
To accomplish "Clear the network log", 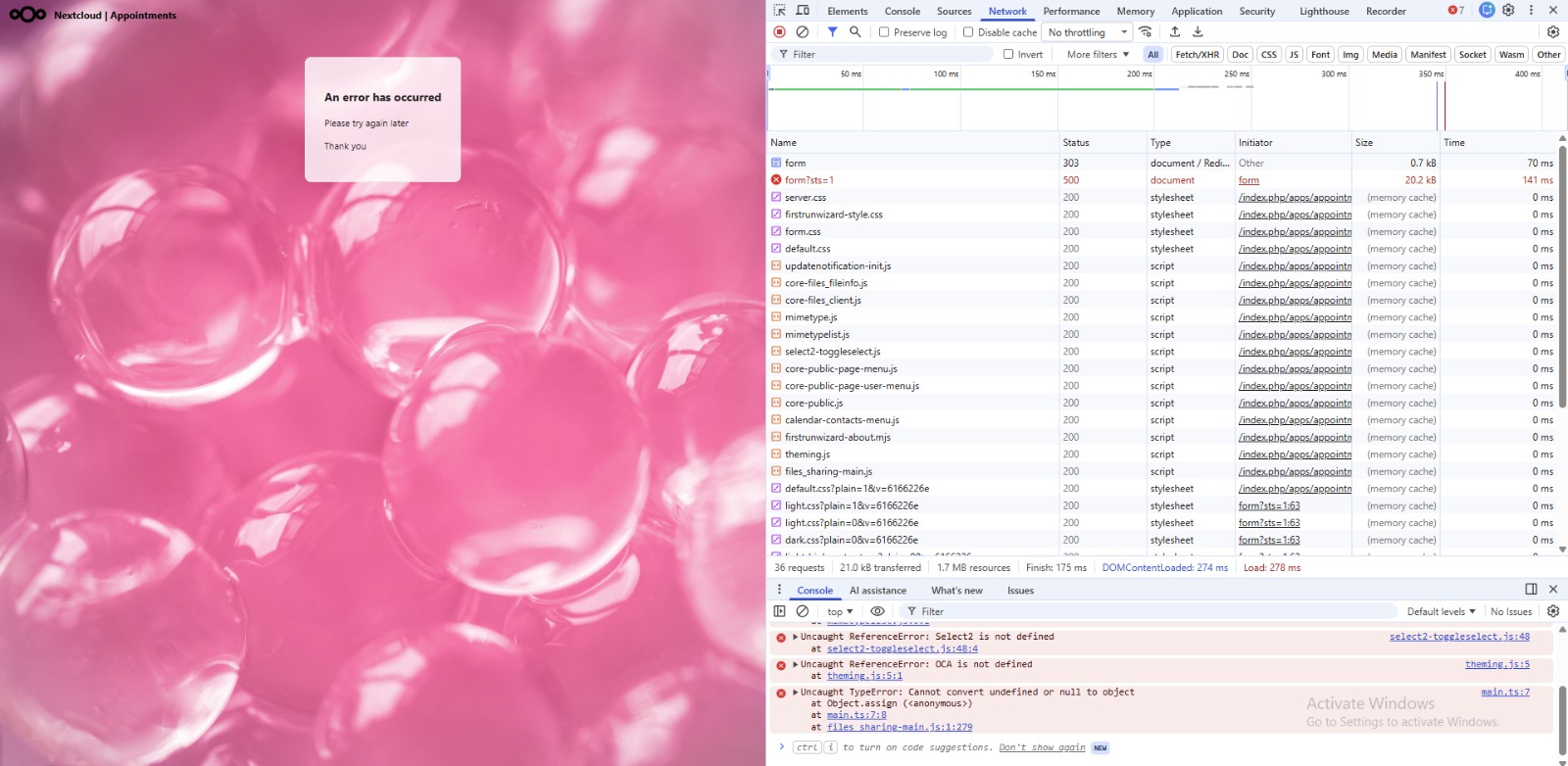I will (x=803, y=32).
